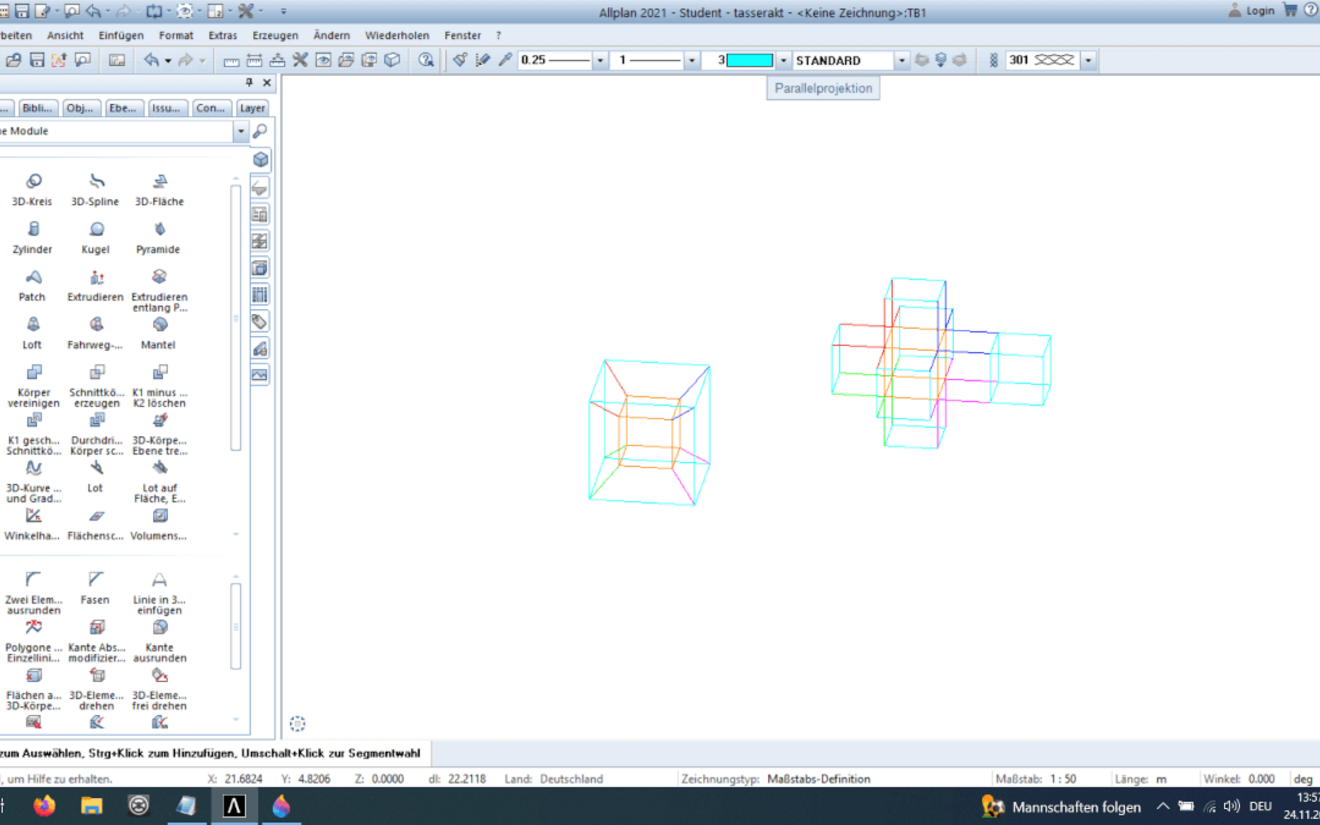The image size is (1320, 825).
Task: Select the Volumenschwerpunkt tool
Action: (x=159, y=523)
